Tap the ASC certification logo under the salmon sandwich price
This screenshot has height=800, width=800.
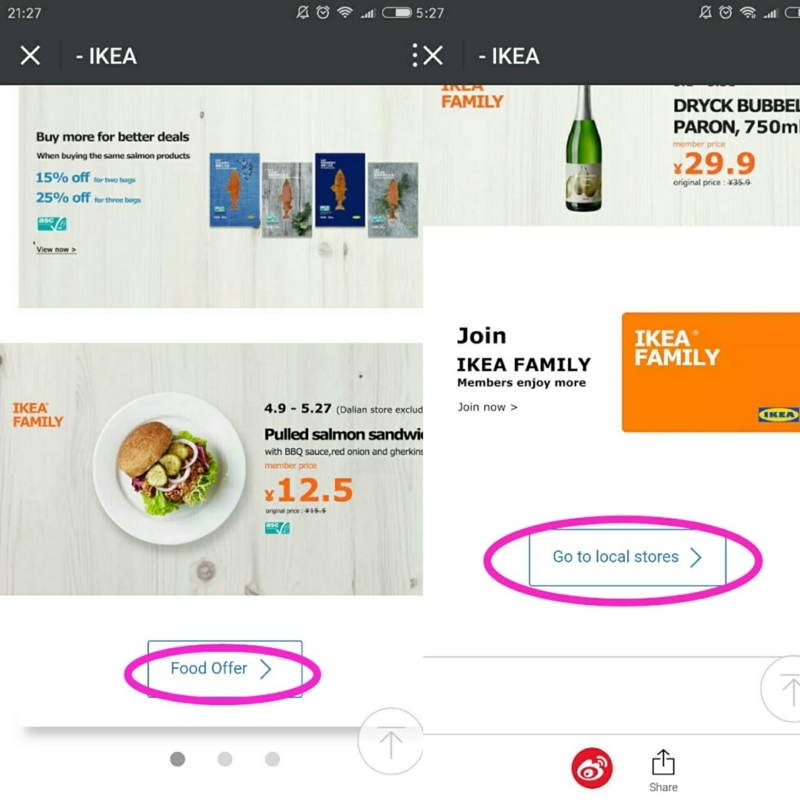point(277,528)
